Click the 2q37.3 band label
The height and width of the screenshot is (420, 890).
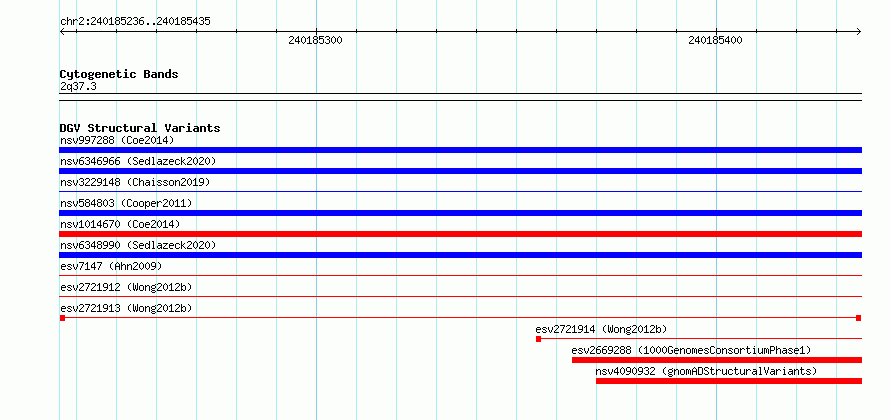click(78, 87)
